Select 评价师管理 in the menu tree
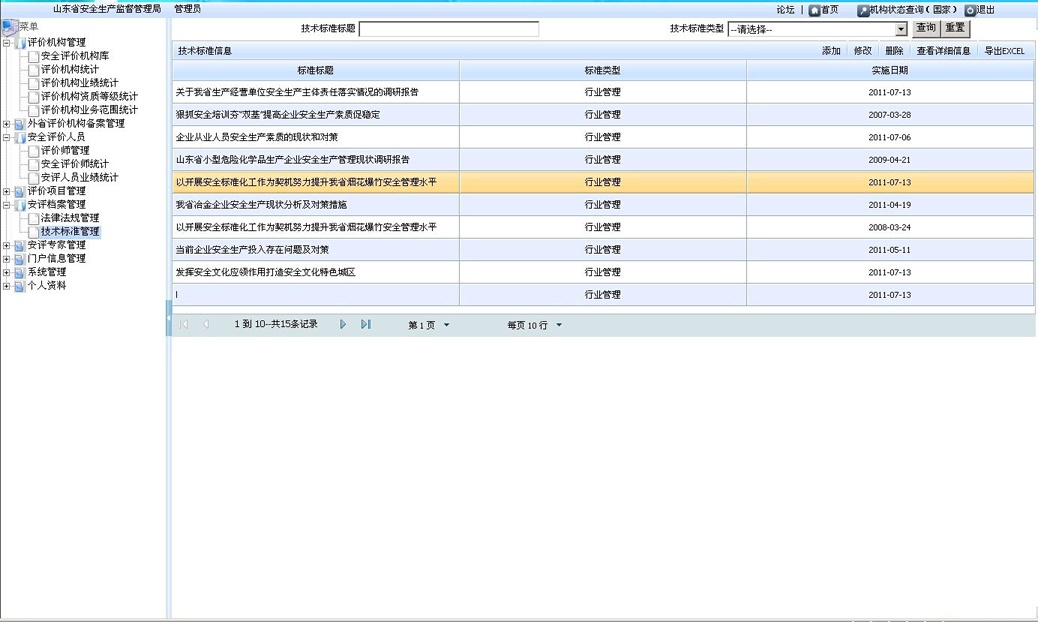The height and width of the screenshot is (622, 1038). (x=65, y=151)
